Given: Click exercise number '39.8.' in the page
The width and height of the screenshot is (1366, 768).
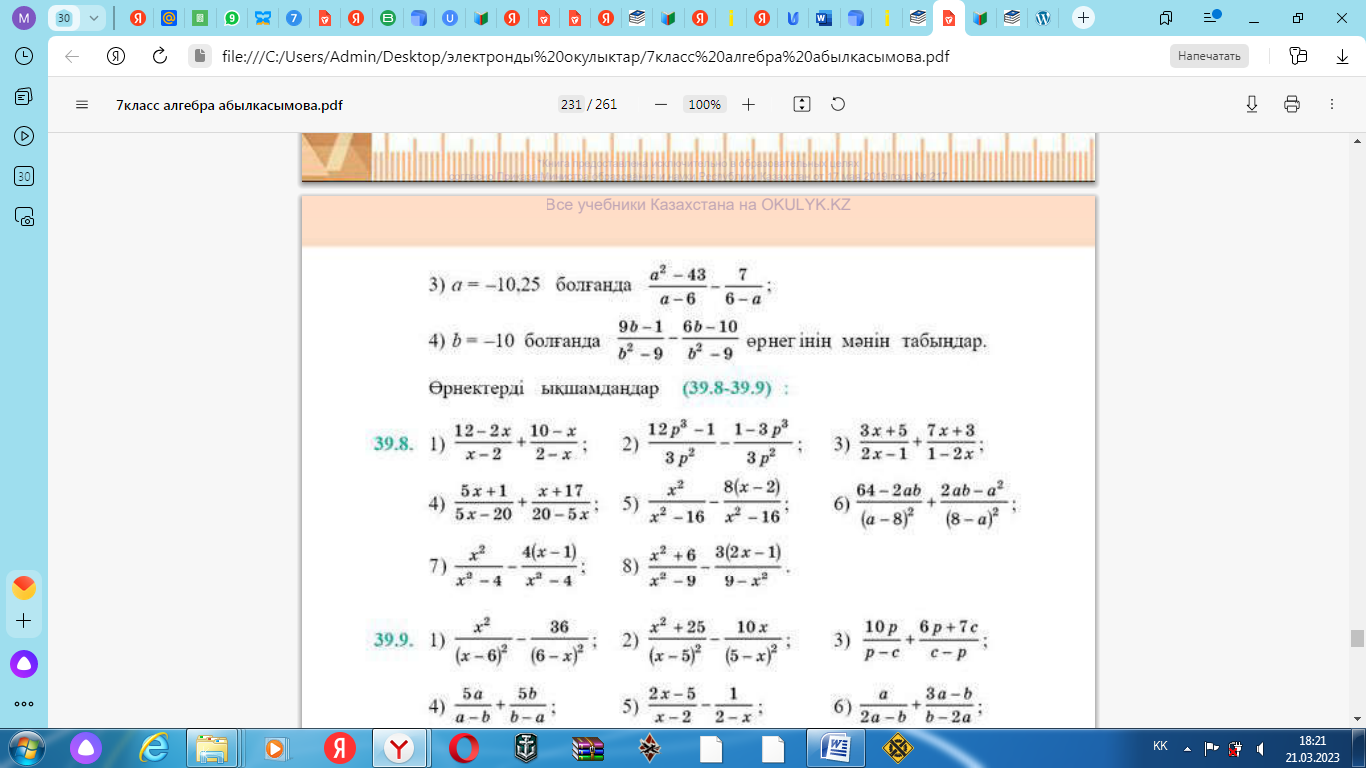Looking at the screenshot, I should [394, 446].
